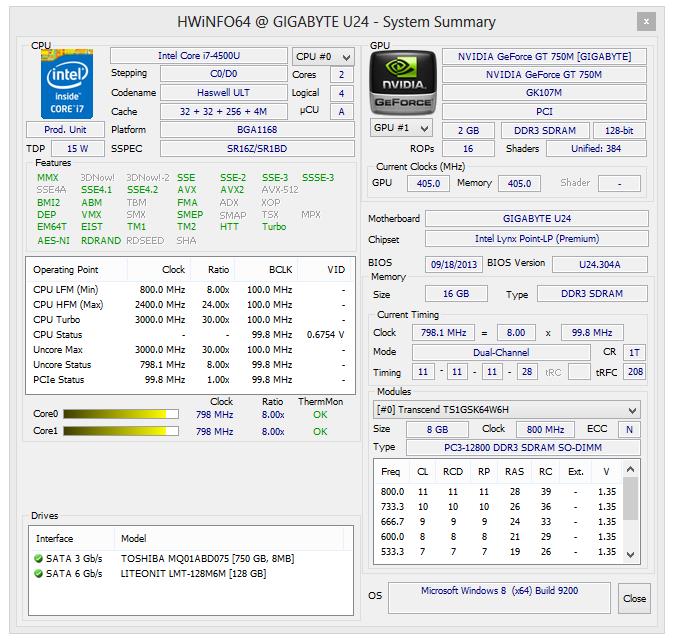Screen dimensions: 674x643
Task: Click green status icon for SATA 3 Gb/s
Action: [38, 558]
